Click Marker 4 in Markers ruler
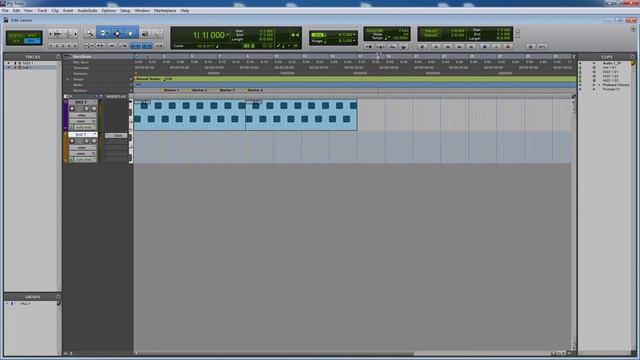Viewport: 640px width, 360px height. 254,91
